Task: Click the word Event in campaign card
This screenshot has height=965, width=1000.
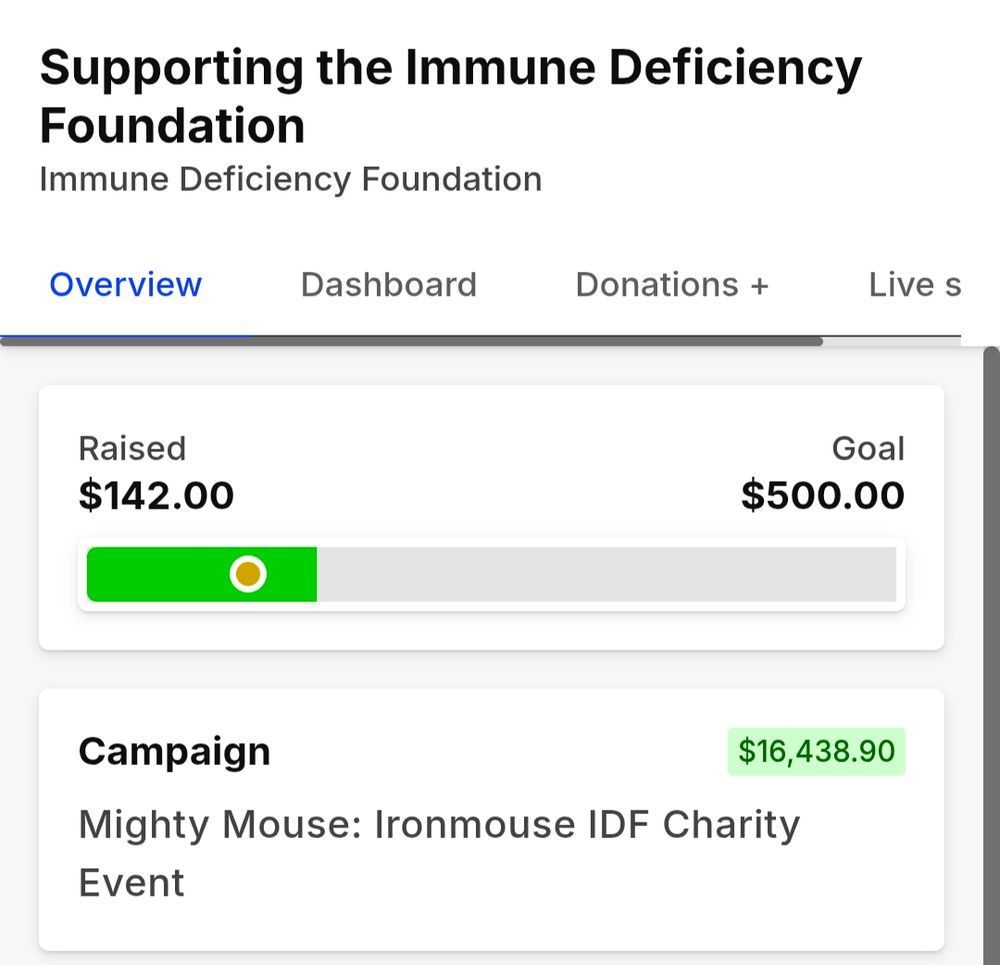Action: [x=131, y=883]
